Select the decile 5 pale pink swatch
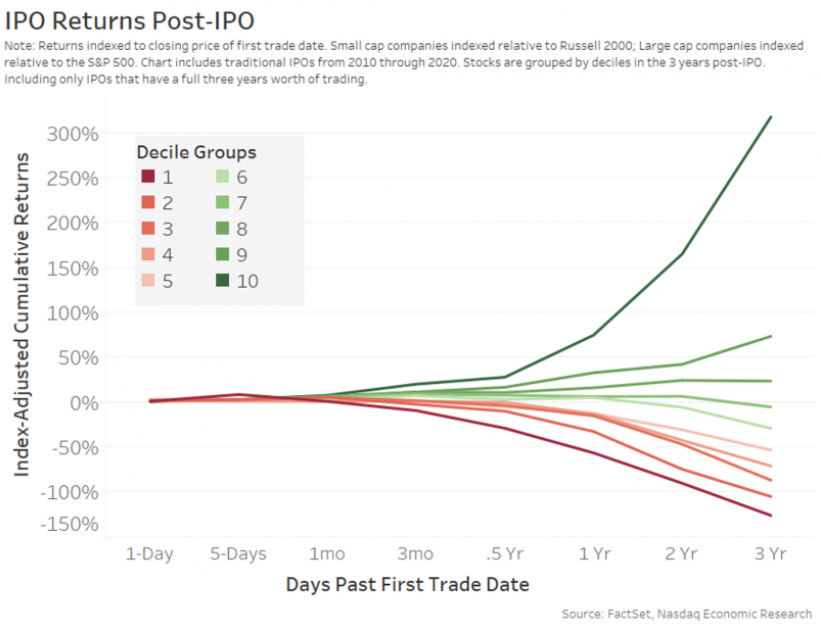 pos(148,280)
